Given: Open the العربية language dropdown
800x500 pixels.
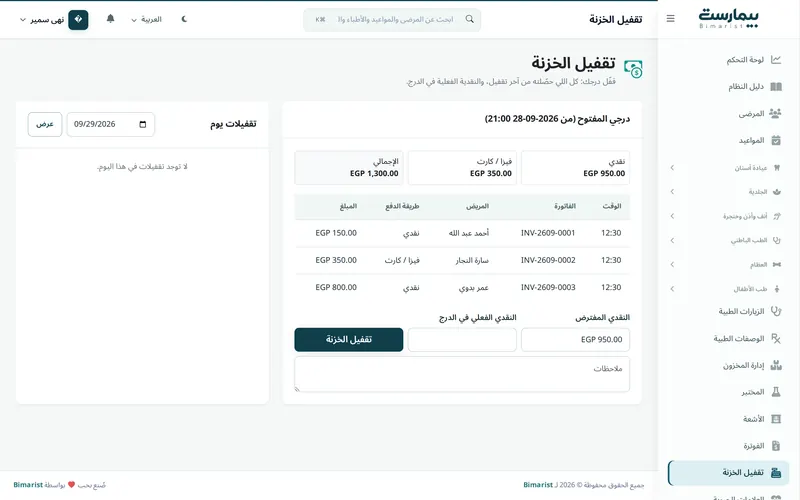Looking at the screenshot, I should [x=146, y=19].
